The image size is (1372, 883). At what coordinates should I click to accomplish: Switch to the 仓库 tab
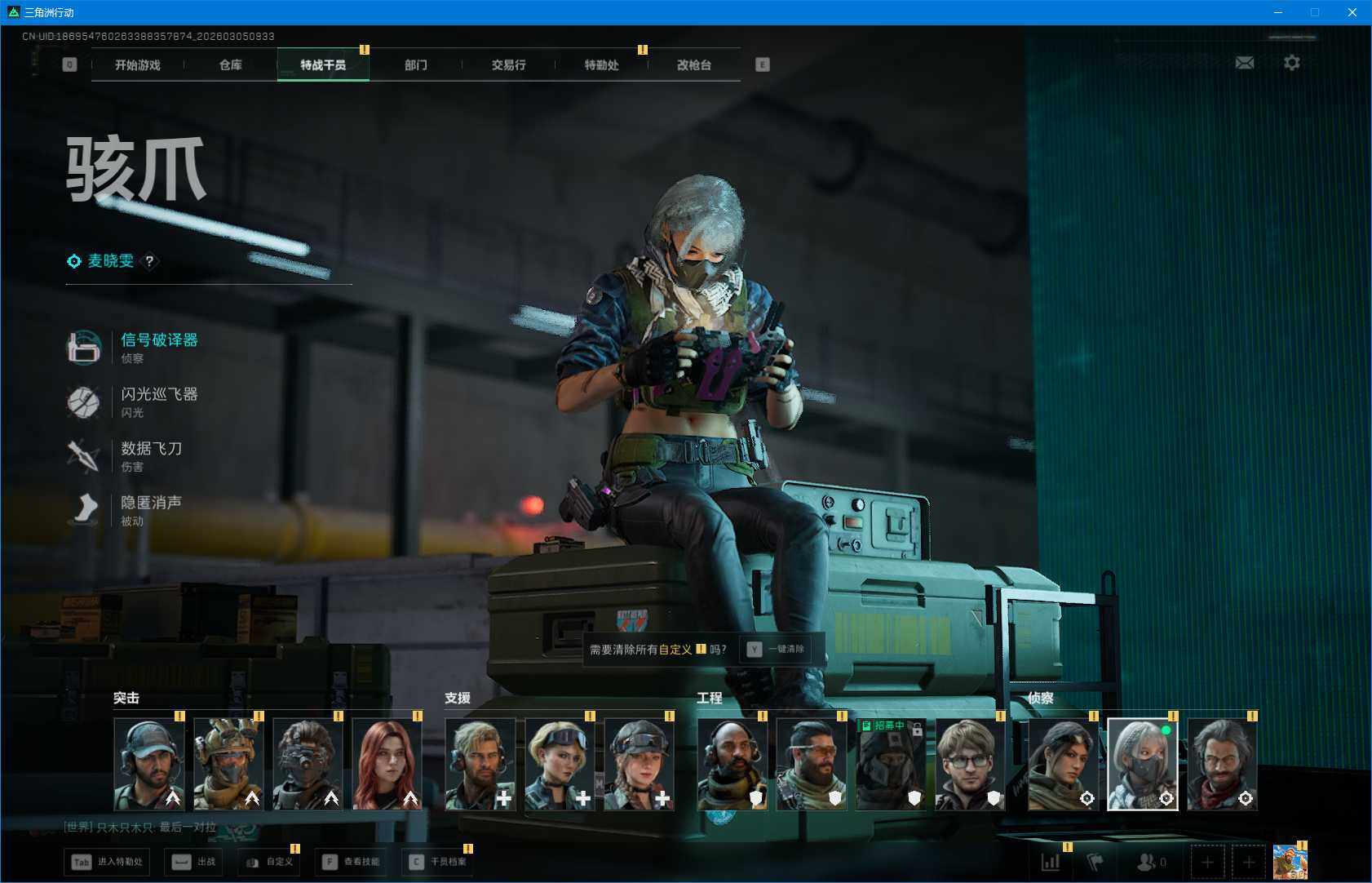231,64
